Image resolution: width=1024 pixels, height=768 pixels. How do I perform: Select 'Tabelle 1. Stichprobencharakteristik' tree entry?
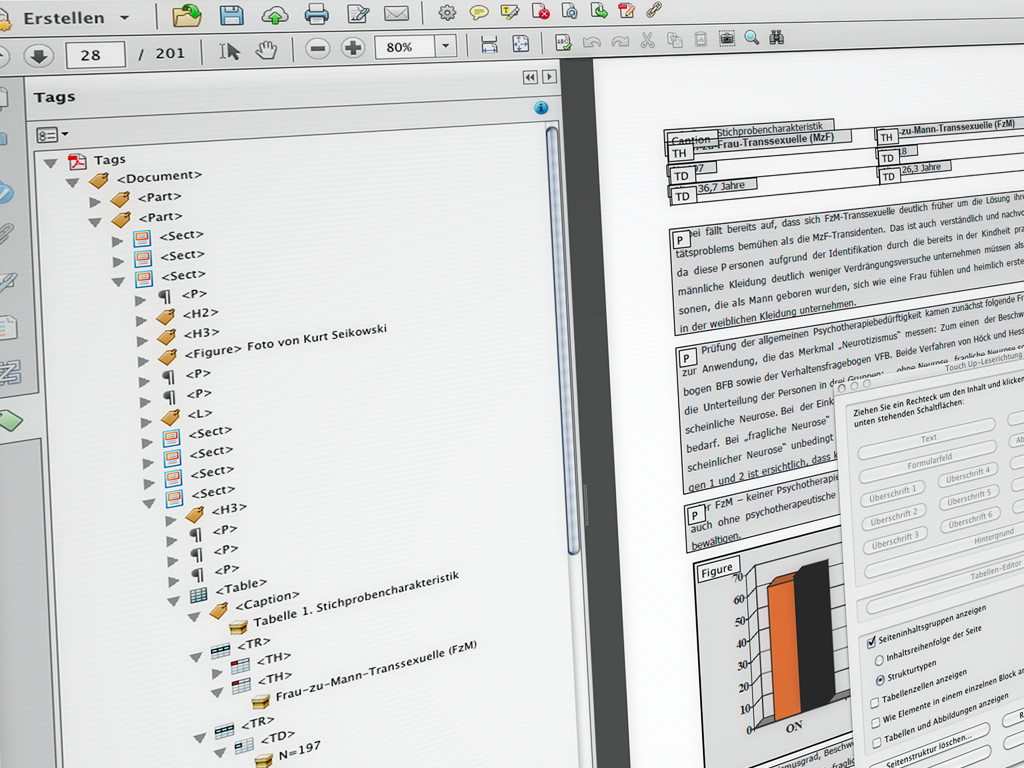(x=356, y=598)
